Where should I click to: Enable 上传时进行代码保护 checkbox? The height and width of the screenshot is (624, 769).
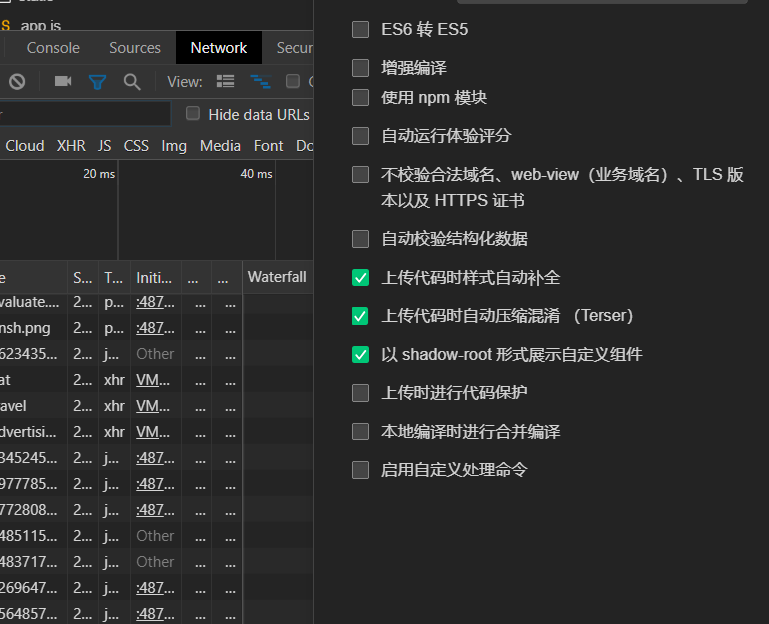click(360, 392)
